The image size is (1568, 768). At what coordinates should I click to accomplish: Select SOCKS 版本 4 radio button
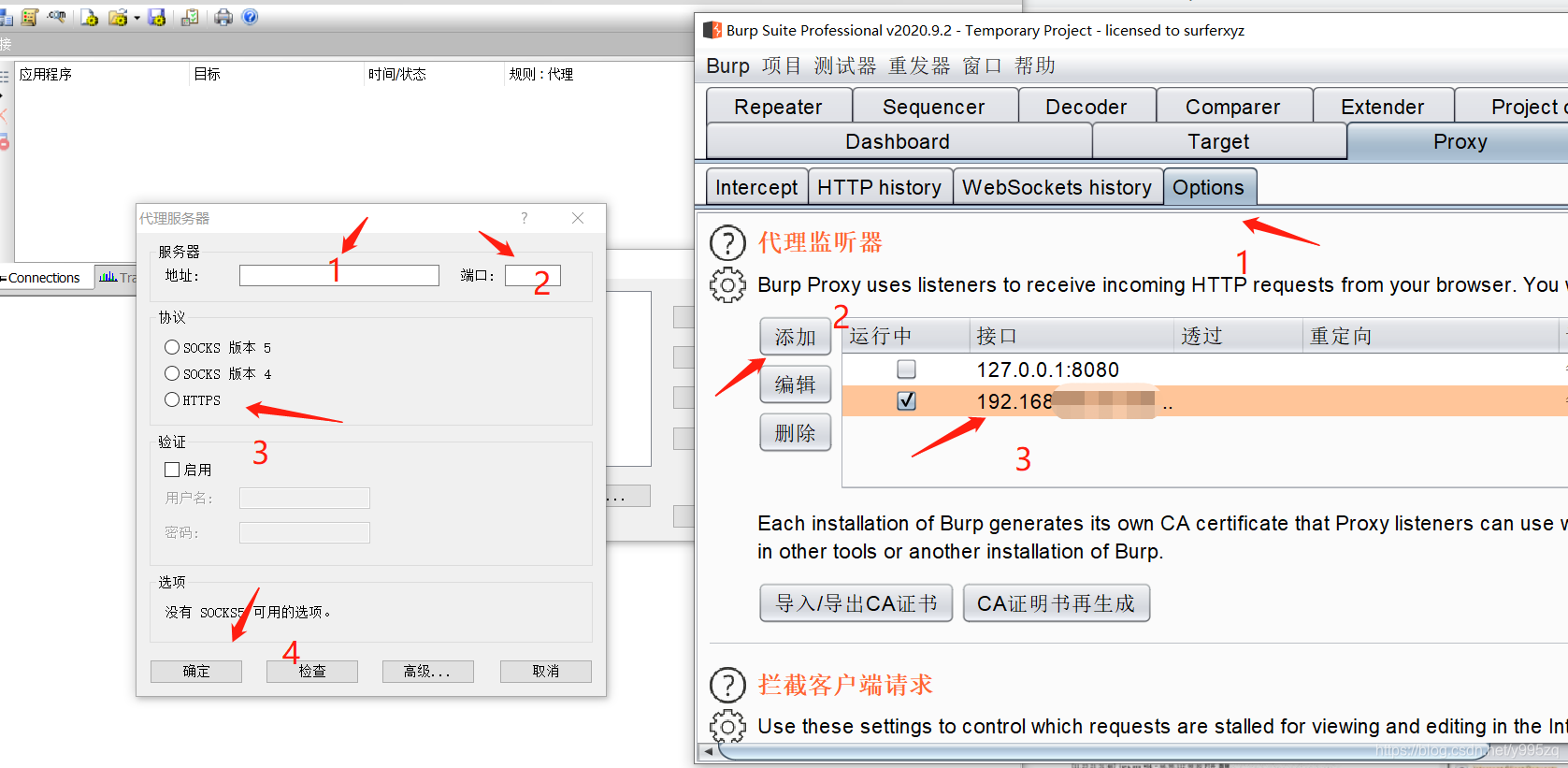pyautogui.click(x=172, y=373)
